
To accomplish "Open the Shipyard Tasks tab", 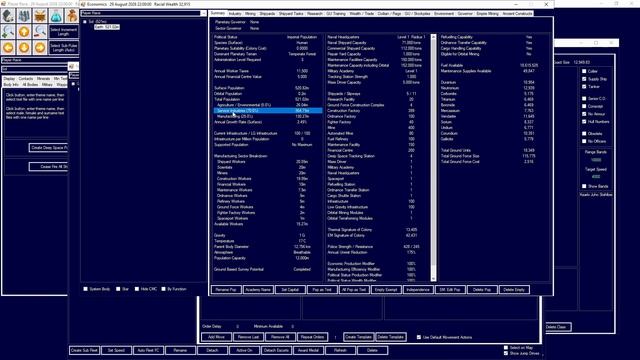I will (x=291, y=13).
